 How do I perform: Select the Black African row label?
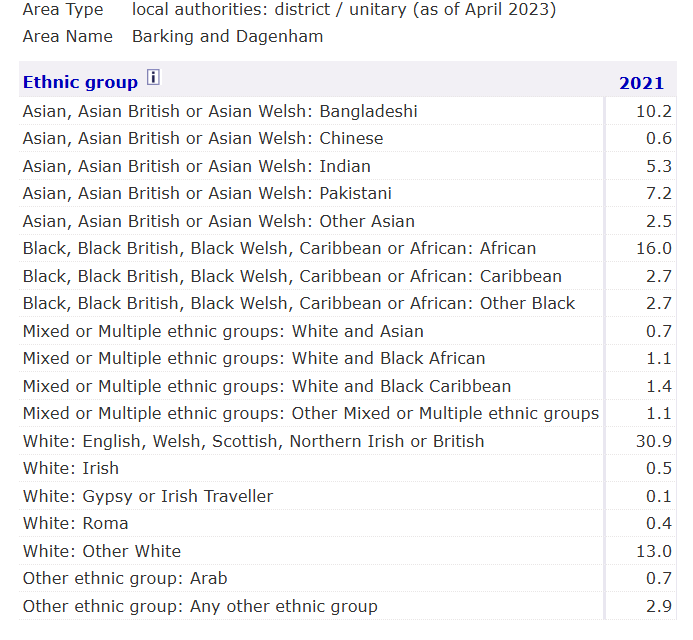[279, 249]
